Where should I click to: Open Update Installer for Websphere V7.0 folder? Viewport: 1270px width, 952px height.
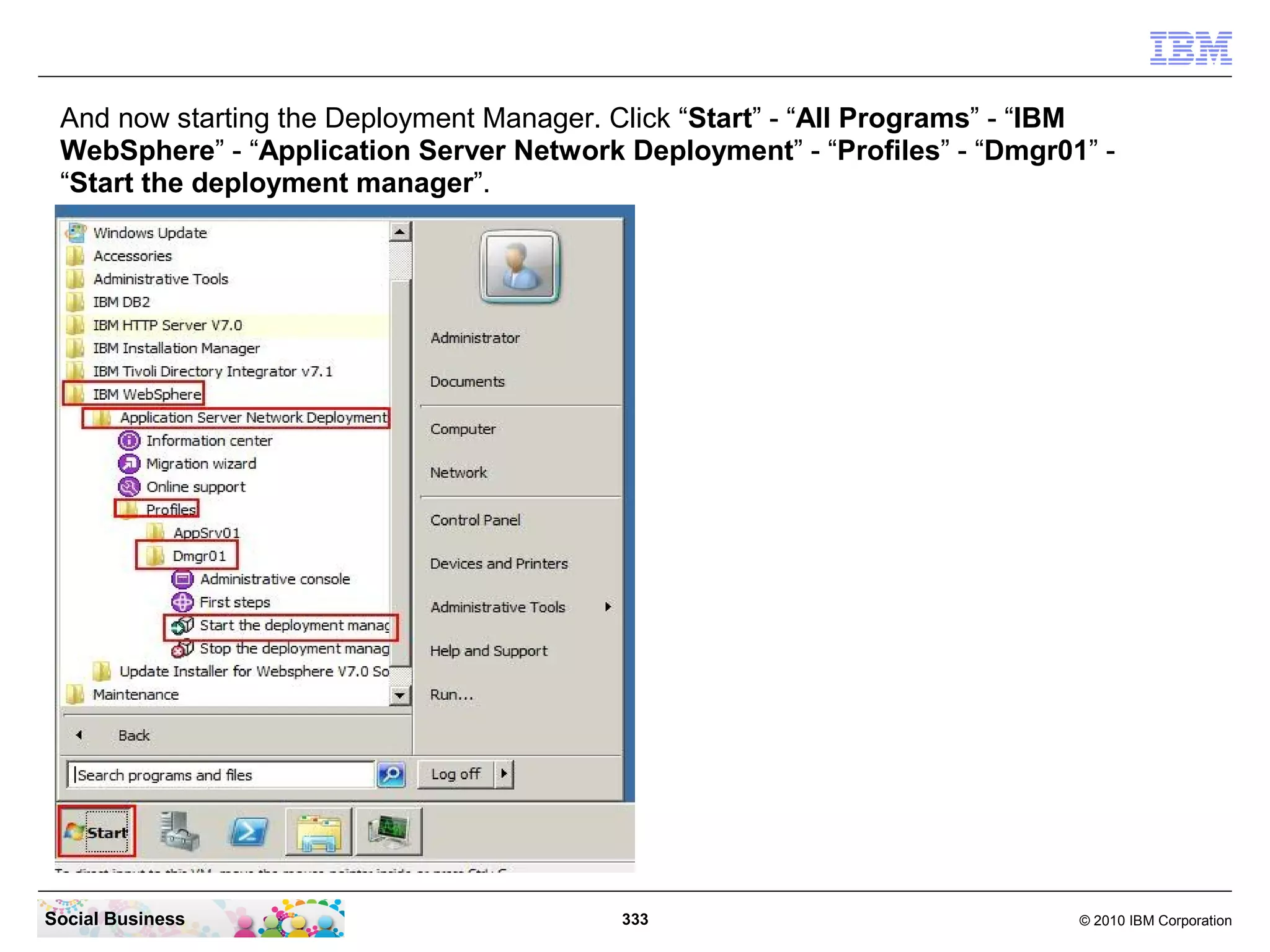[241, 672]
